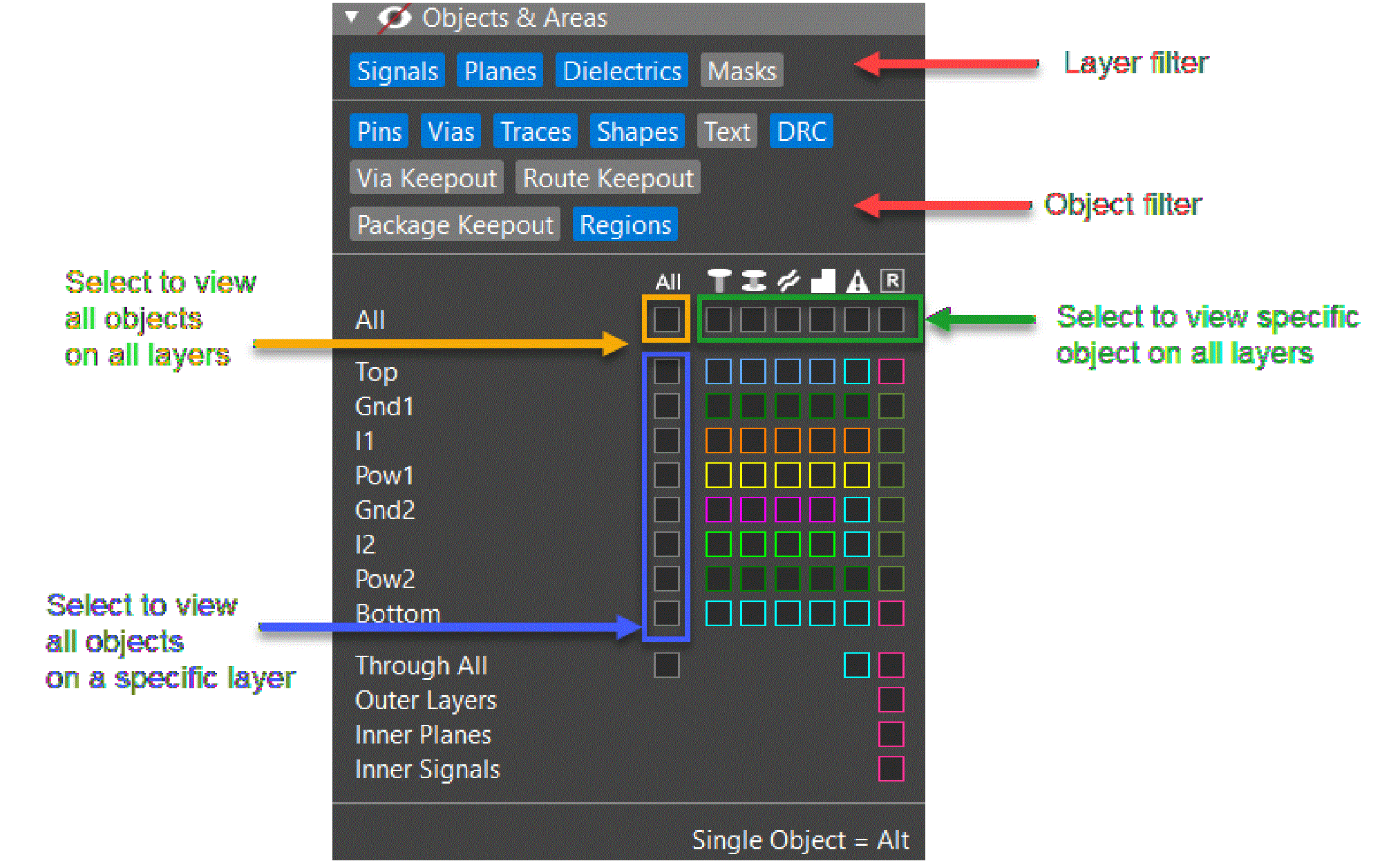The image size is (1400, 861).
Task: Click the pink regions swatch for Through All
Action: (x=891, y=665)
